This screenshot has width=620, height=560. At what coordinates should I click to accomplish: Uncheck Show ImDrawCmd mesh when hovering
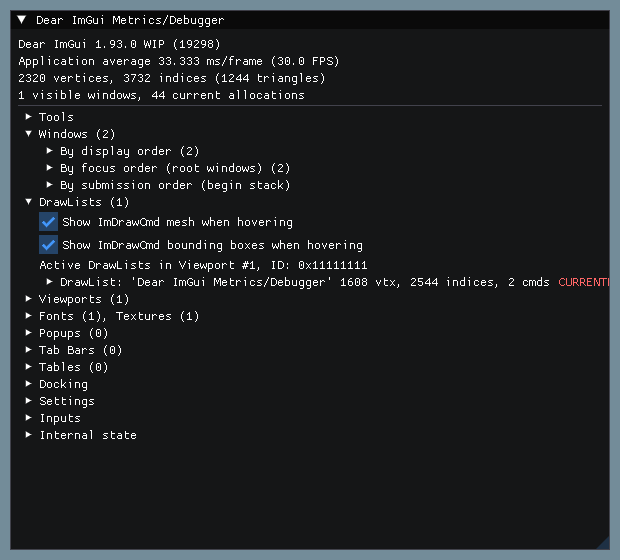click(48, 222)
